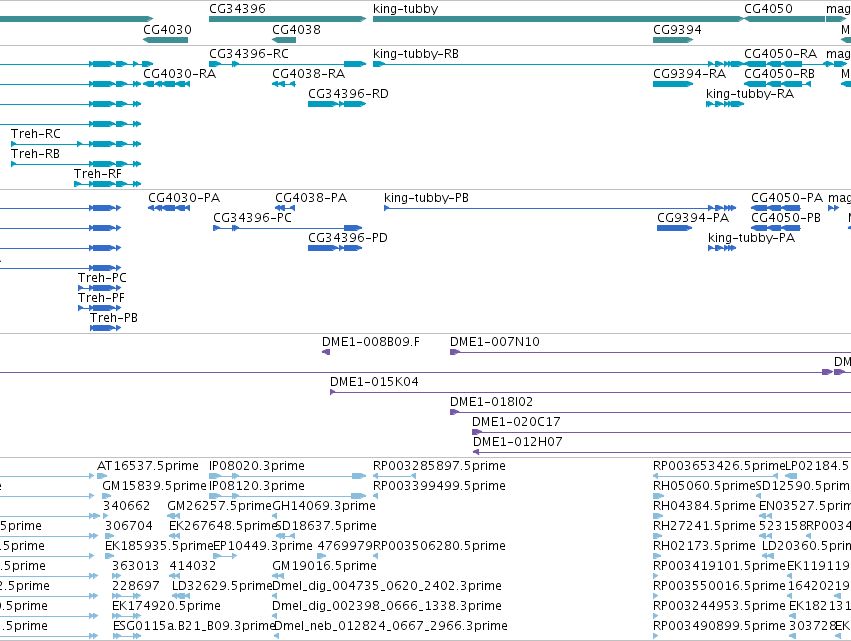This screenshot has height=641, width=851.
Task: Select the EK174920.5prime EST label
Action: pos(167,607)
